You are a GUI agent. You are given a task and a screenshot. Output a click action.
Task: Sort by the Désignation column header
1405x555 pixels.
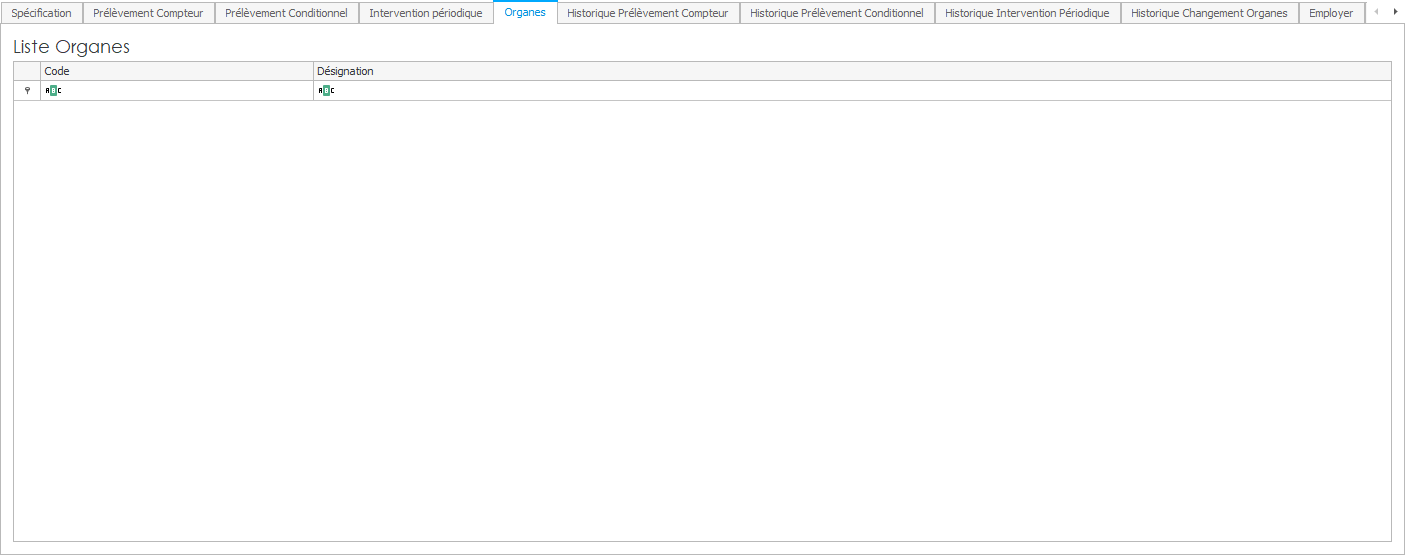coord(850,71)
